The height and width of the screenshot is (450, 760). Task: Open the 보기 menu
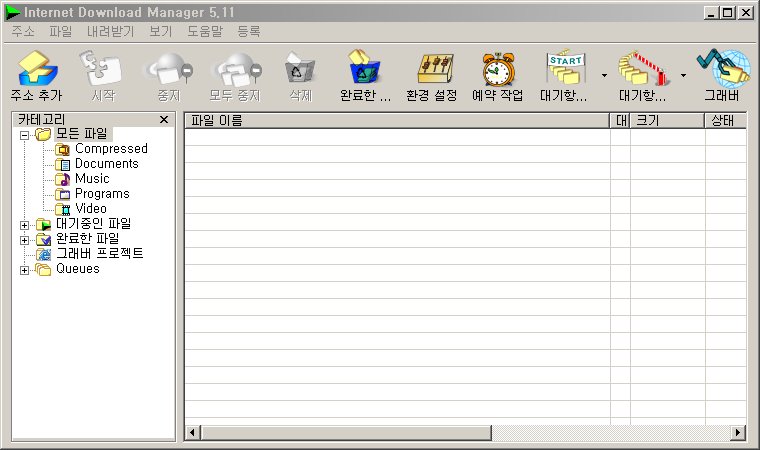160,32
